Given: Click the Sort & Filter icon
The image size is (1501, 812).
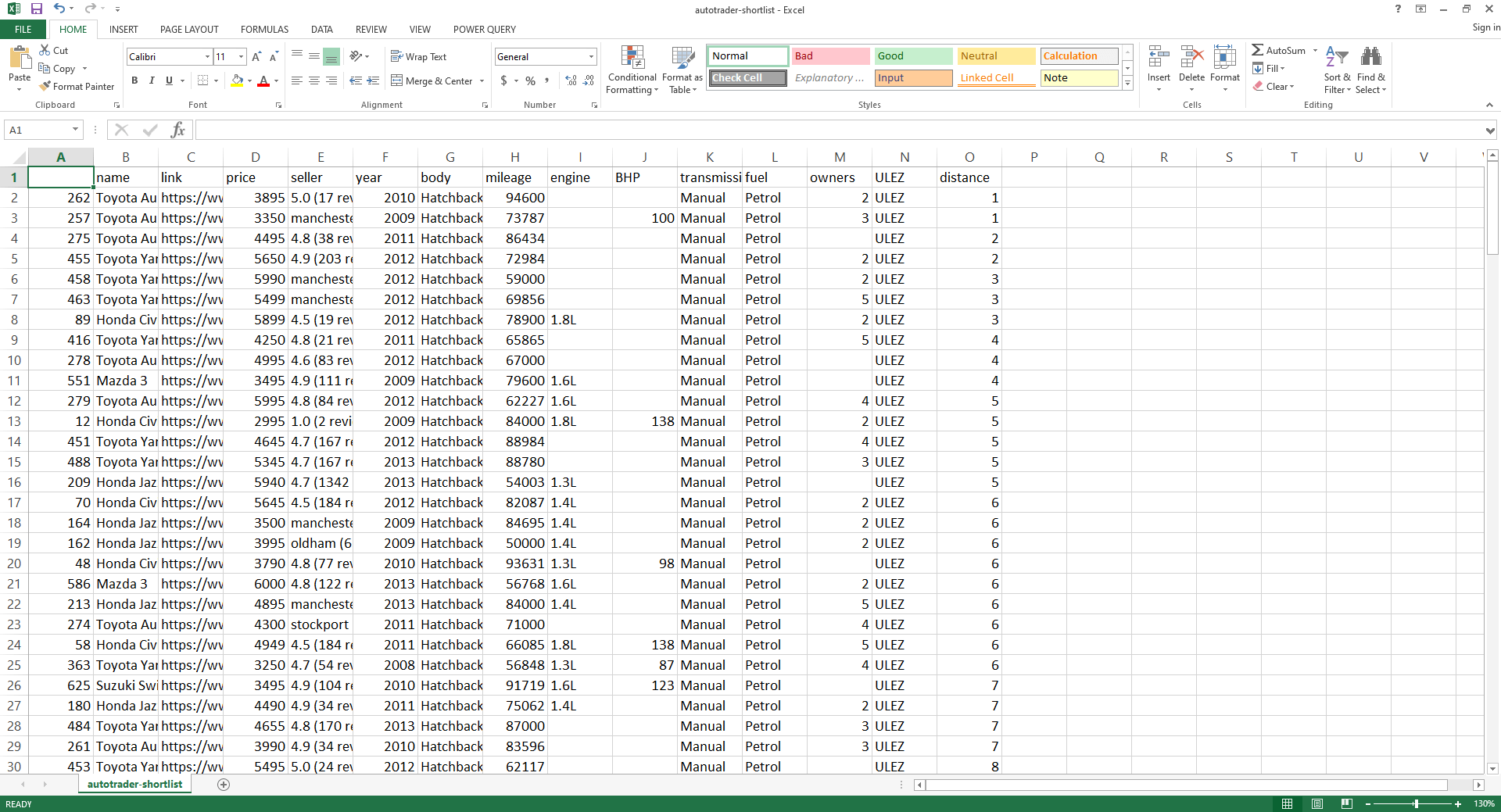Looking at the screenshot, I should 1336,68.
